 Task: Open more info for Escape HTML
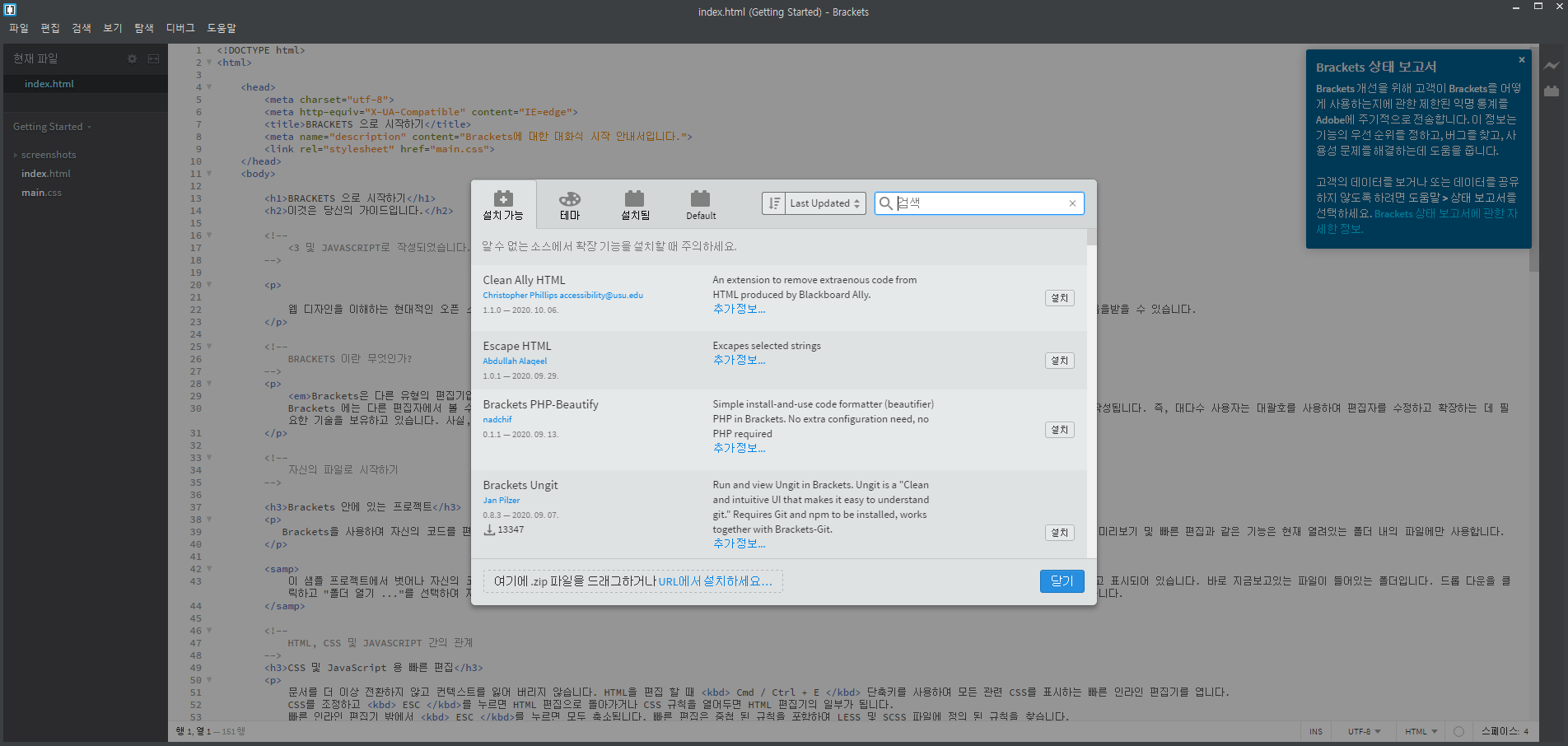point(739,360)
